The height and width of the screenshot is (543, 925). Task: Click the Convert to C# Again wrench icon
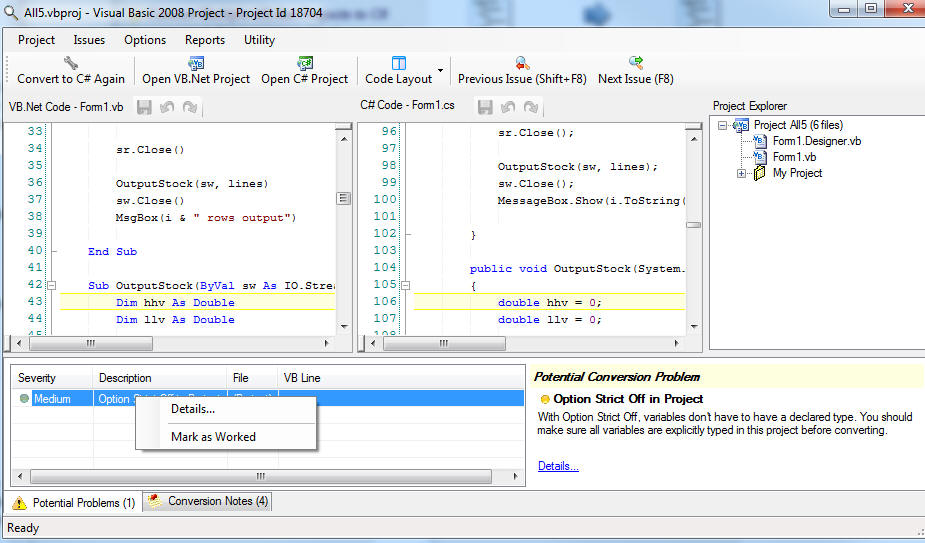pyautogui.click(x=70, y=62)
